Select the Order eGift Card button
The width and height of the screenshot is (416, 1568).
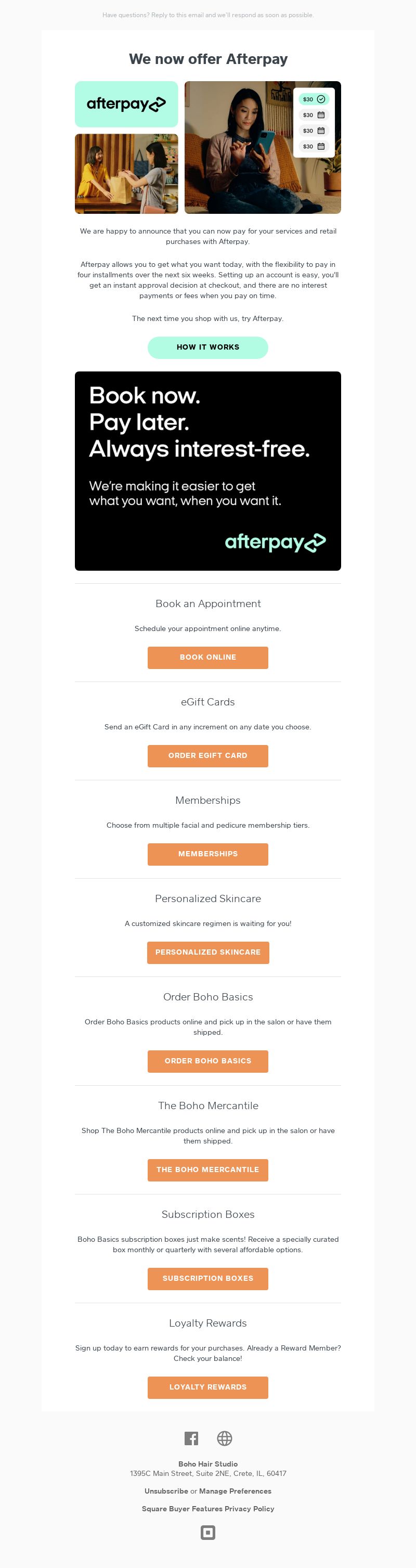coord(208,755)
